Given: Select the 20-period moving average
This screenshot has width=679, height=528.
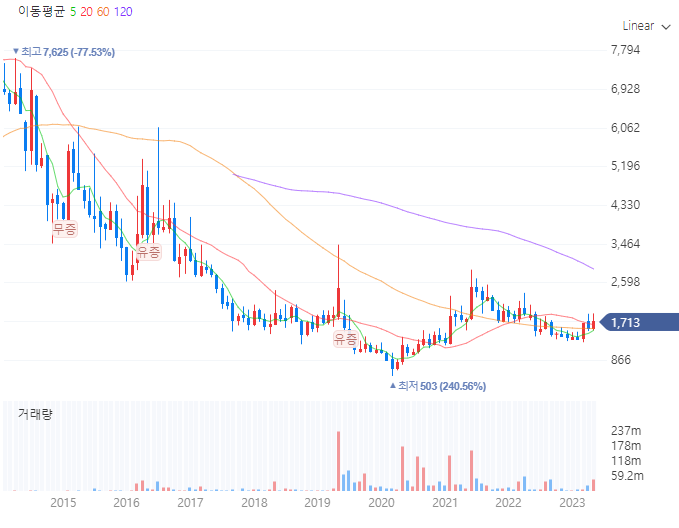Looking at the screenshot, I should [x=87, y=12].
